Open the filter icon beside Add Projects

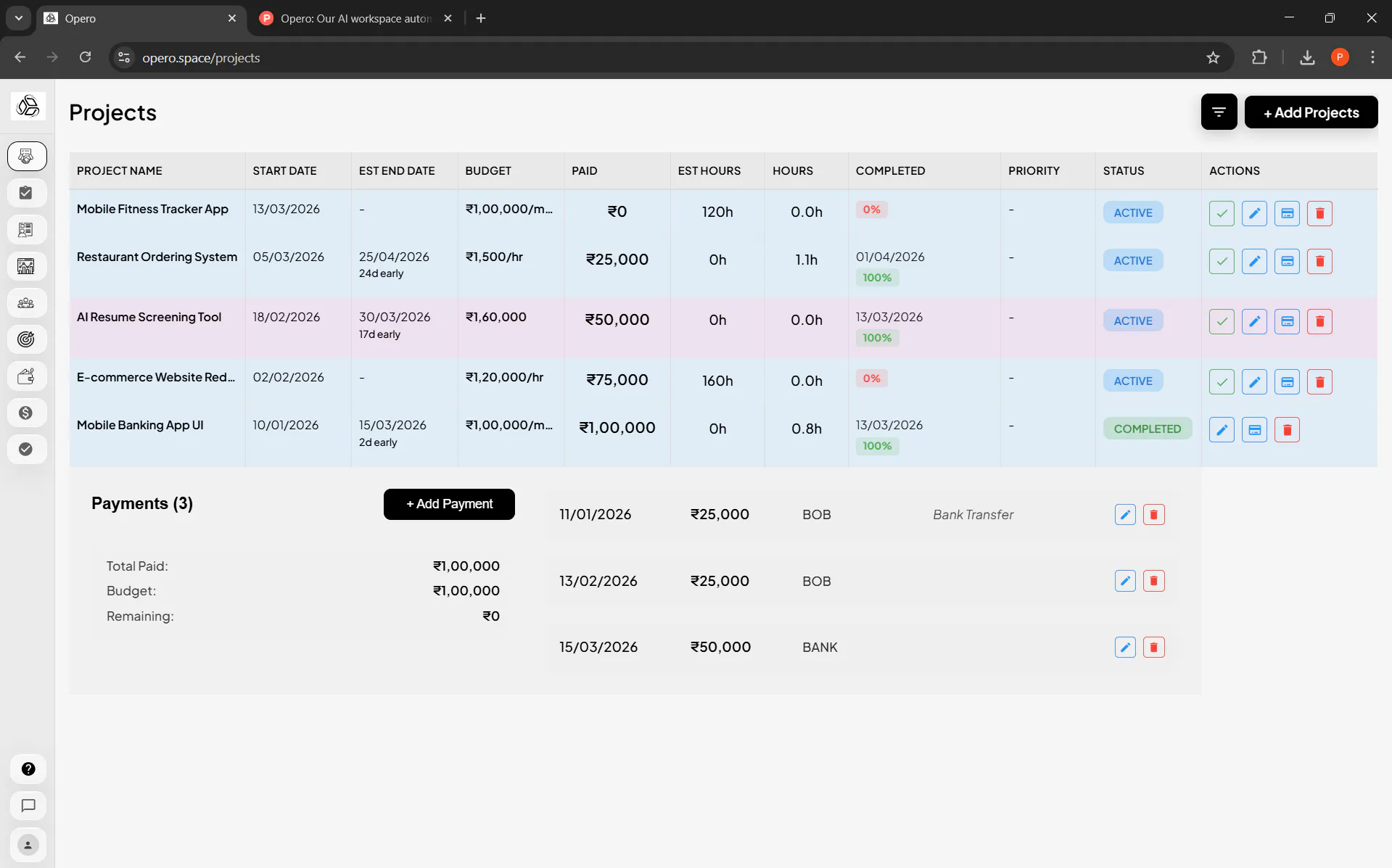(1219, 112)
